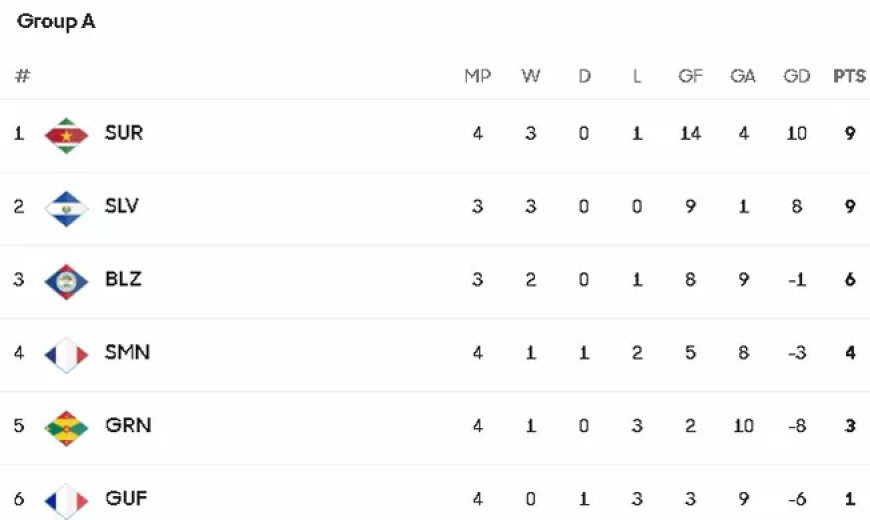870x520 pixels.
Task: Open the SUR team link
Action: click(124, 133)
